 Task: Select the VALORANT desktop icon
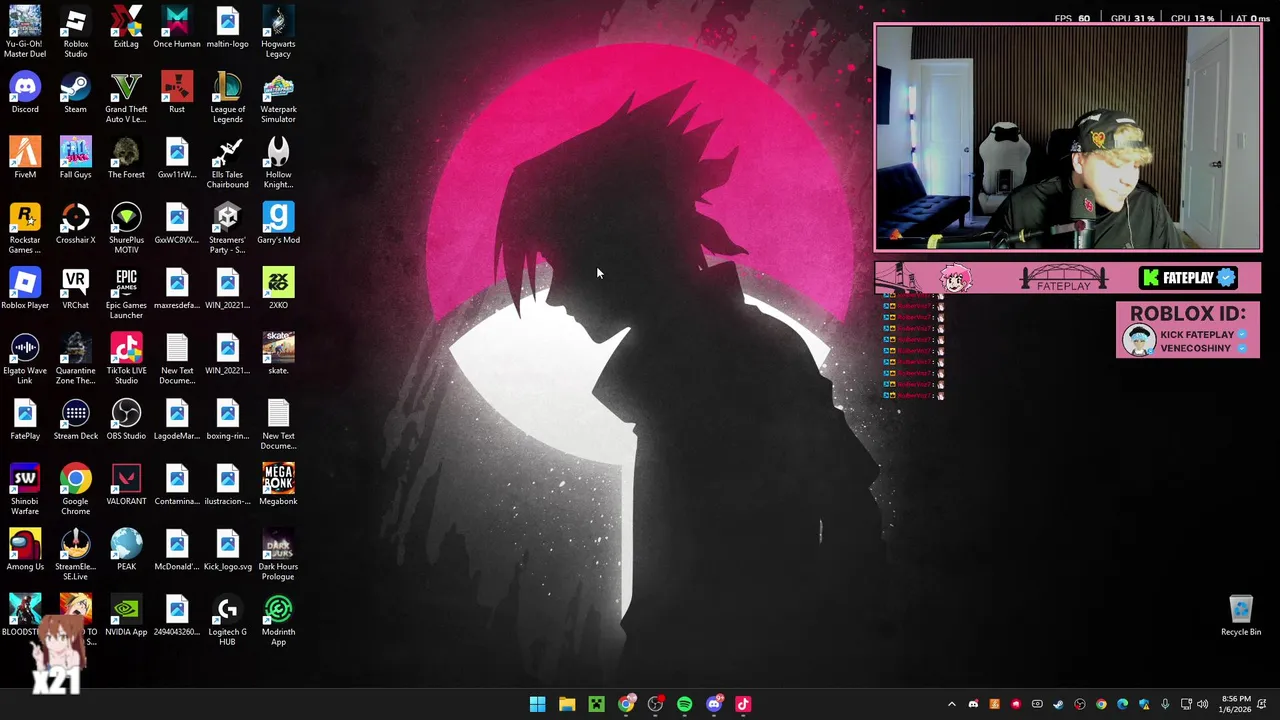126,484
